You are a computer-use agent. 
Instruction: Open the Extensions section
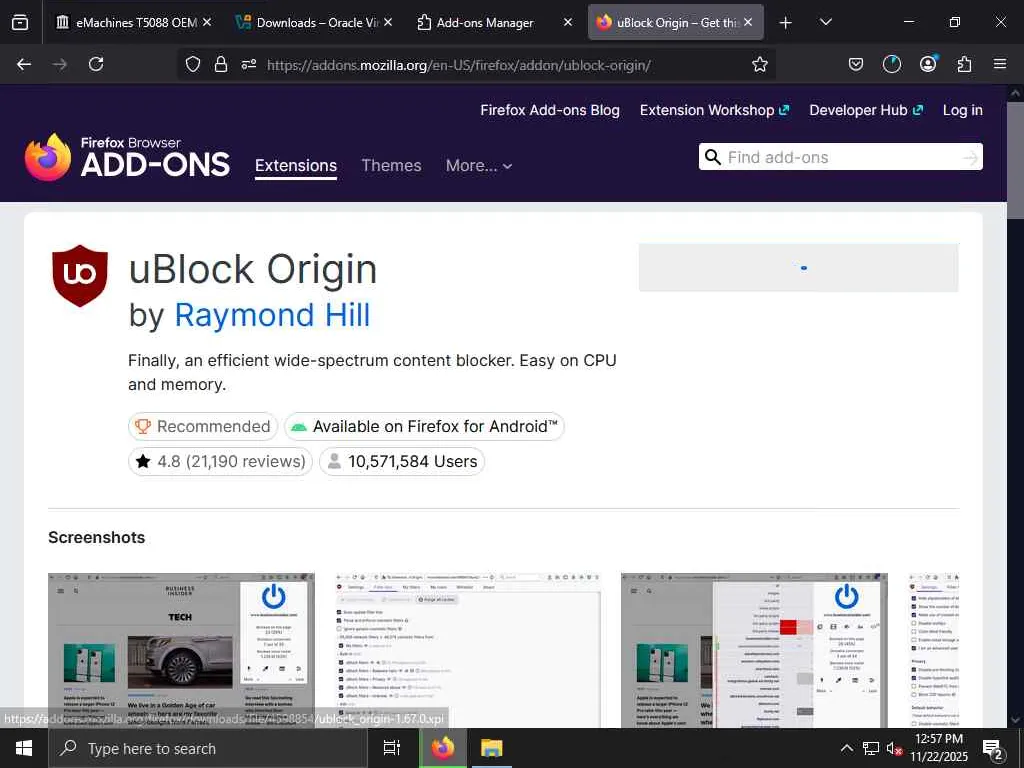[x=296, y=166]
